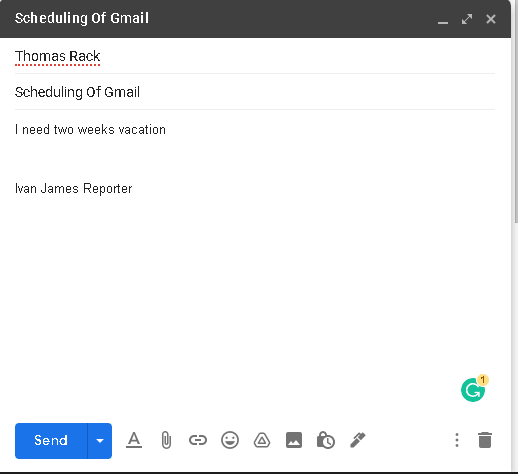Open formatting options with the underlined A icon
518x474 pixels.
134,440
